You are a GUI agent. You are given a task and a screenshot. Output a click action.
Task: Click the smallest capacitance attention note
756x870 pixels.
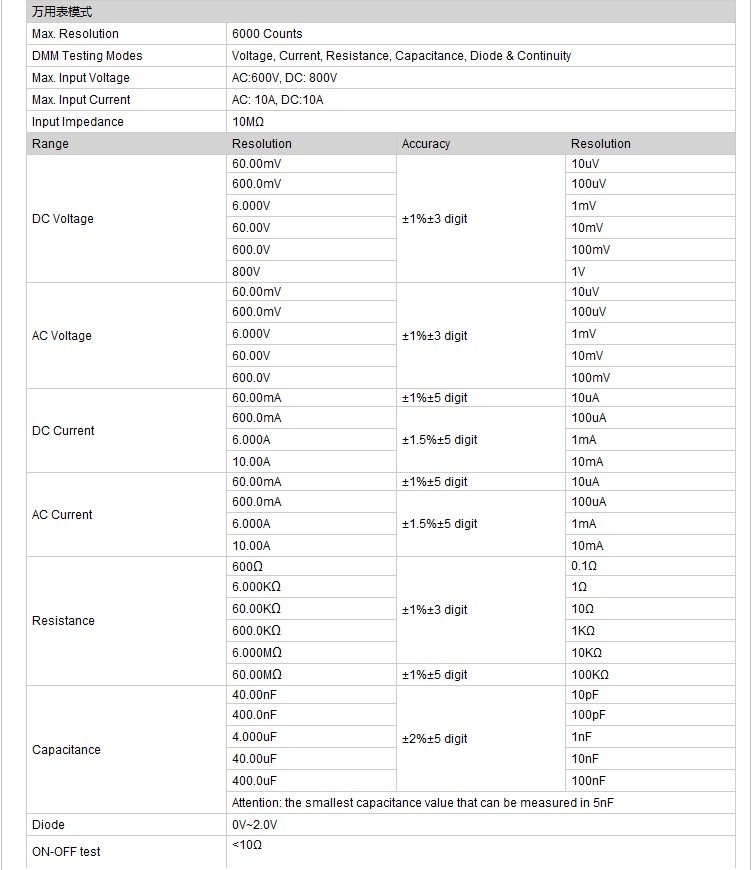coord(430,803)
